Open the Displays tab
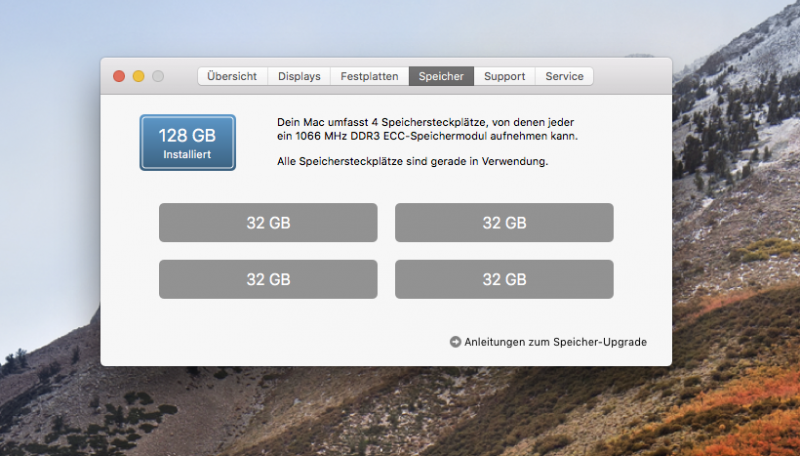This screenshot has height=456, width=800. [x=299, y=76]
